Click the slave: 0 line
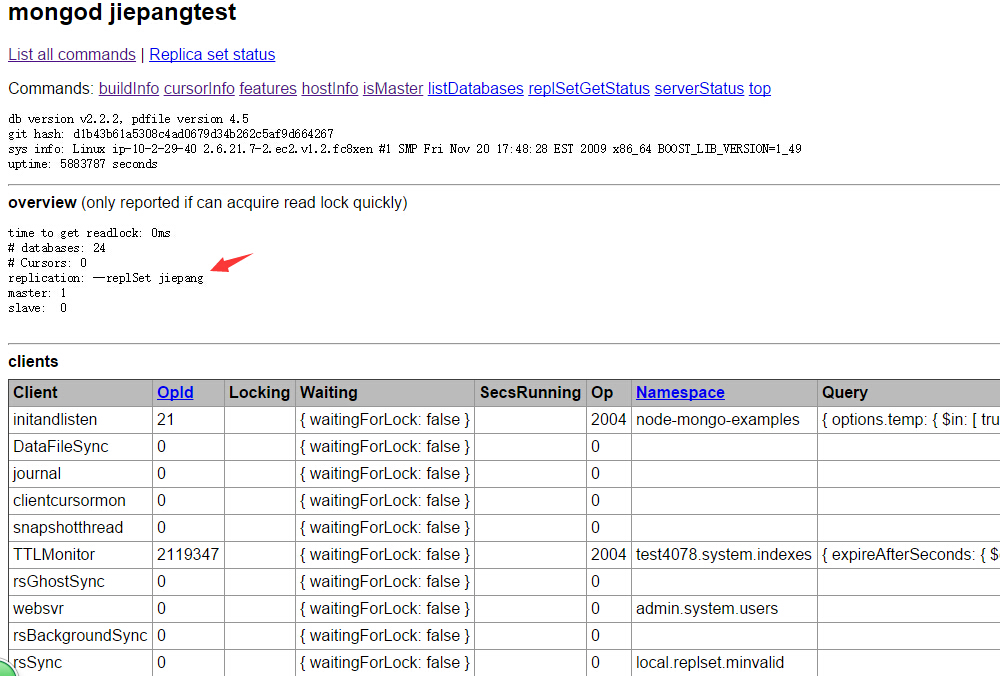The image size is (1000, 676). click(x=37, y=308)
